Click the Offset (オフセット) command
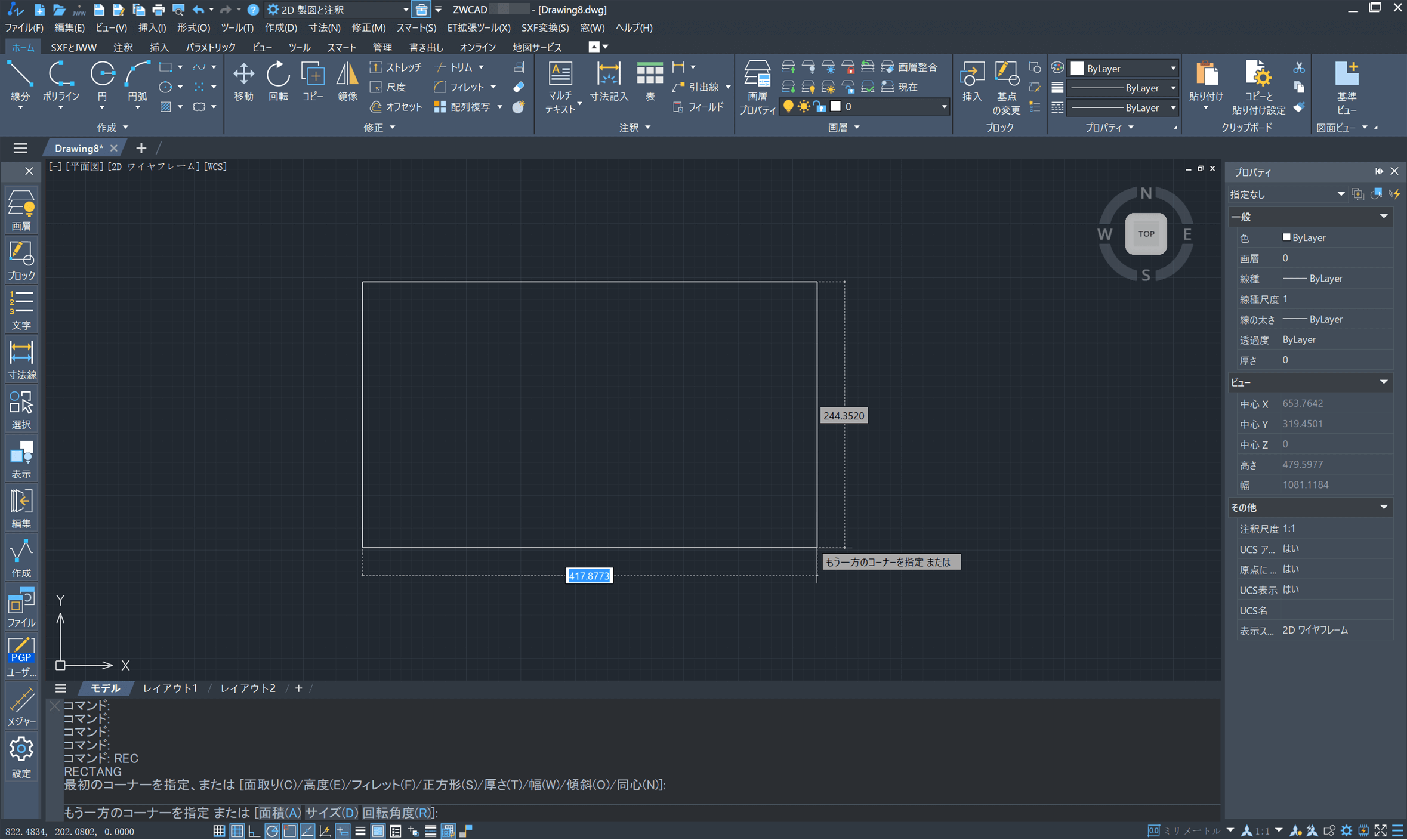Screen dimensions: 1407x840 click(396, 107)
